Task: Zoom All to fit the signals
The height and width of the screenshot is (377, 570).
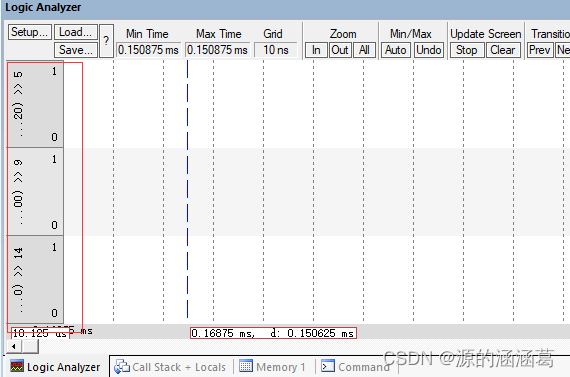Action: [364, 50]
